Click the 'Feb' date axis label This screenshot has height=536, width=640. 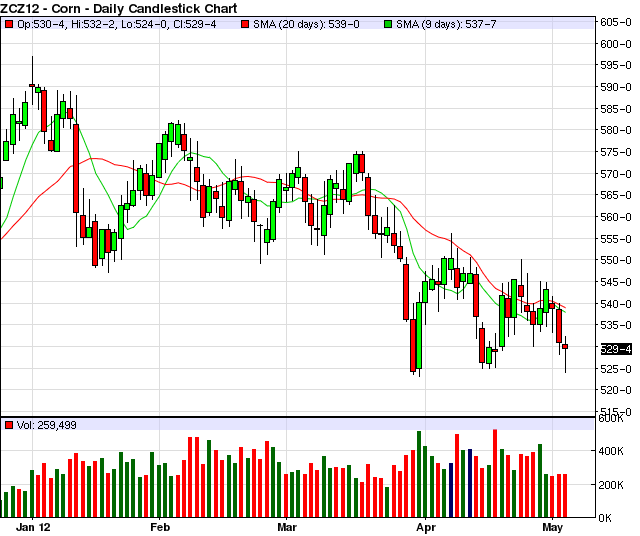click(x=160, y=527)
